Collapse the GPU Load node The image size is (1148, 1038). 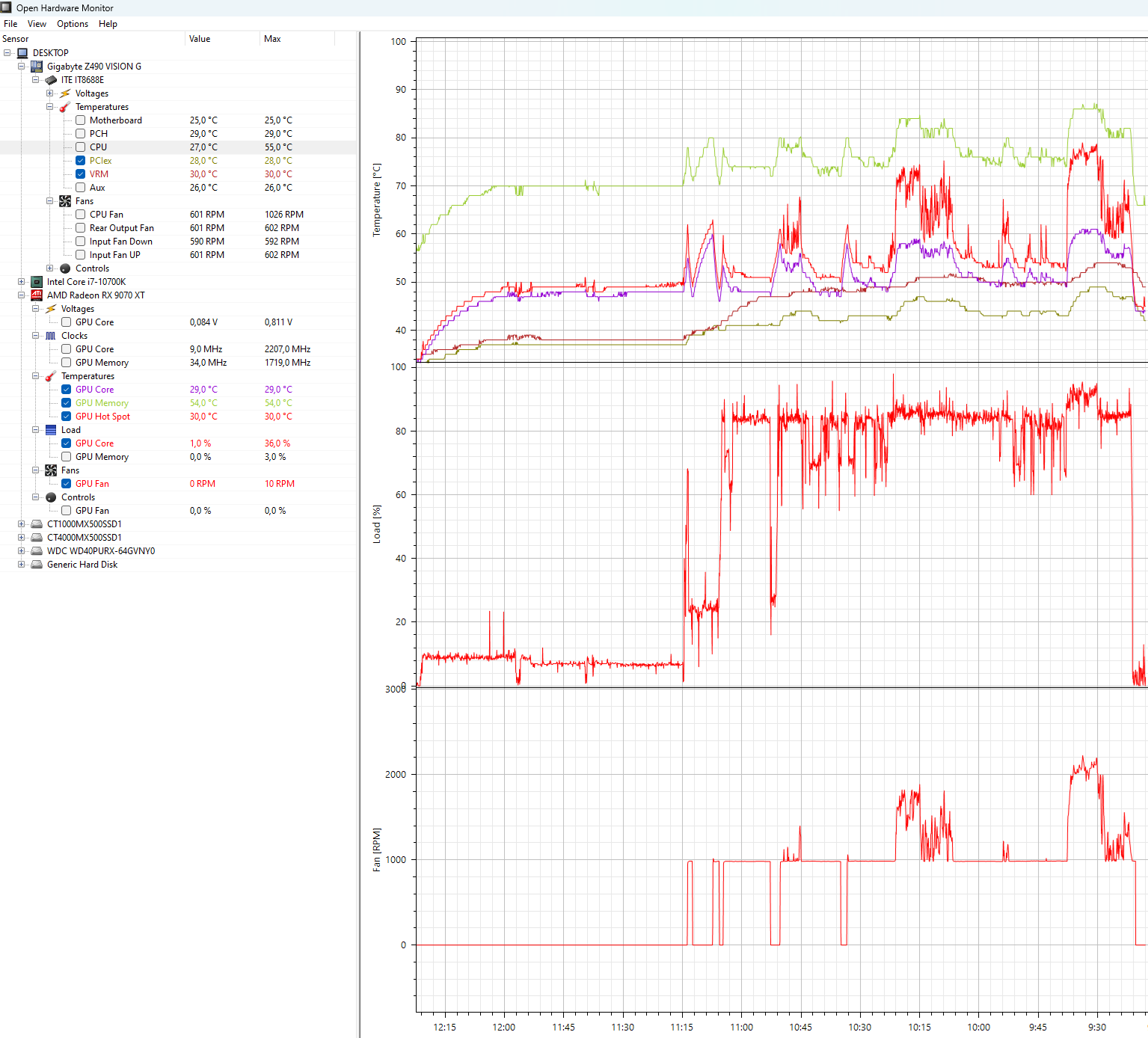[35, 430]
